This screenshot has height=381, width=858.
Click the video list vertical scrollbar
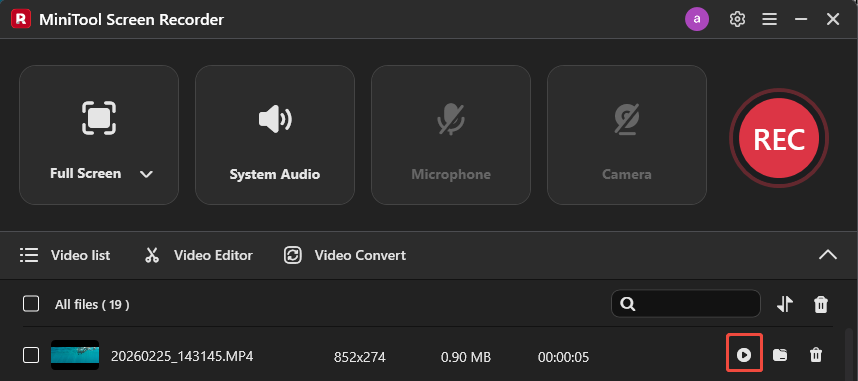coord(849,354)
